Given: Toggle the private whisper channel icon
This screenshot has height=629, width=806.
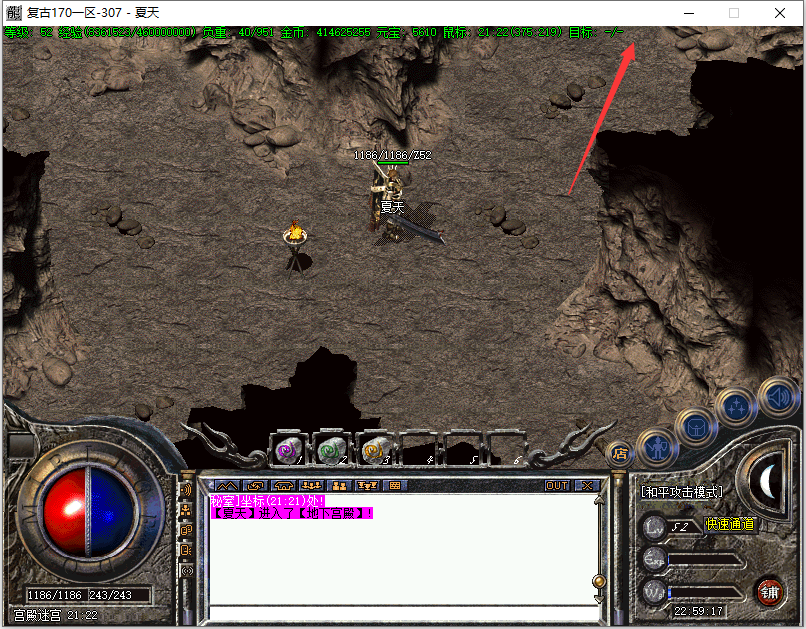Looking at the screenshot, I should [186, 550].
